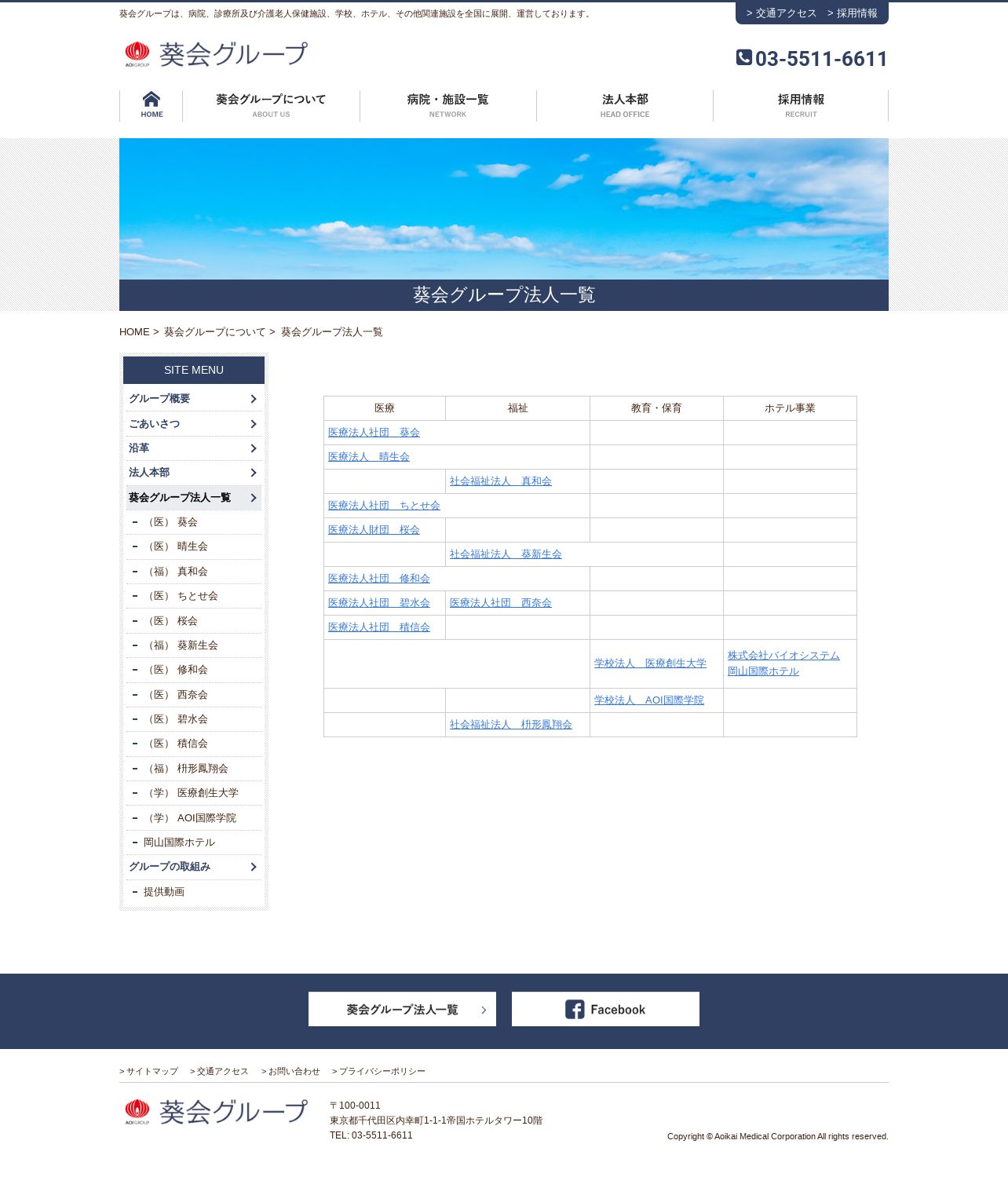This screenshot has height=1188, width=1008.
Task: Open 岡山国際ホテル sidebar item
Action: tap(193, 843)
